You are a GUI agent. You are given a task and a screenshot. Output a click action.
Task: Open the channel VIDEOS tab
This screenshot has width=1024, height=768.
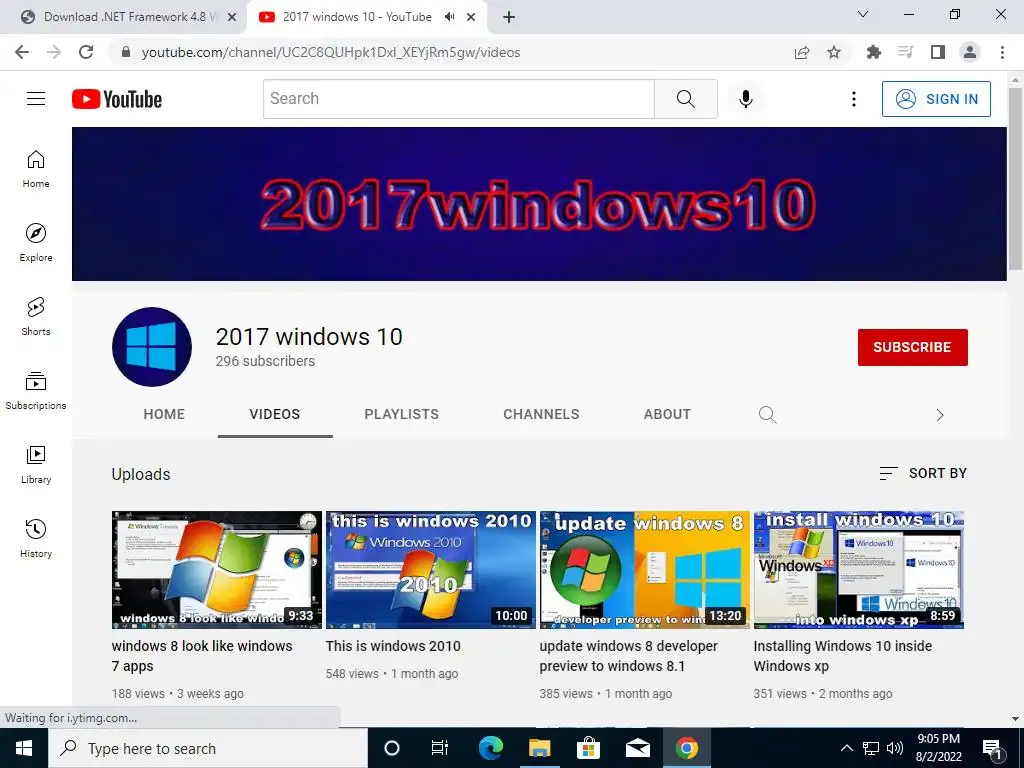pos(275,414)
